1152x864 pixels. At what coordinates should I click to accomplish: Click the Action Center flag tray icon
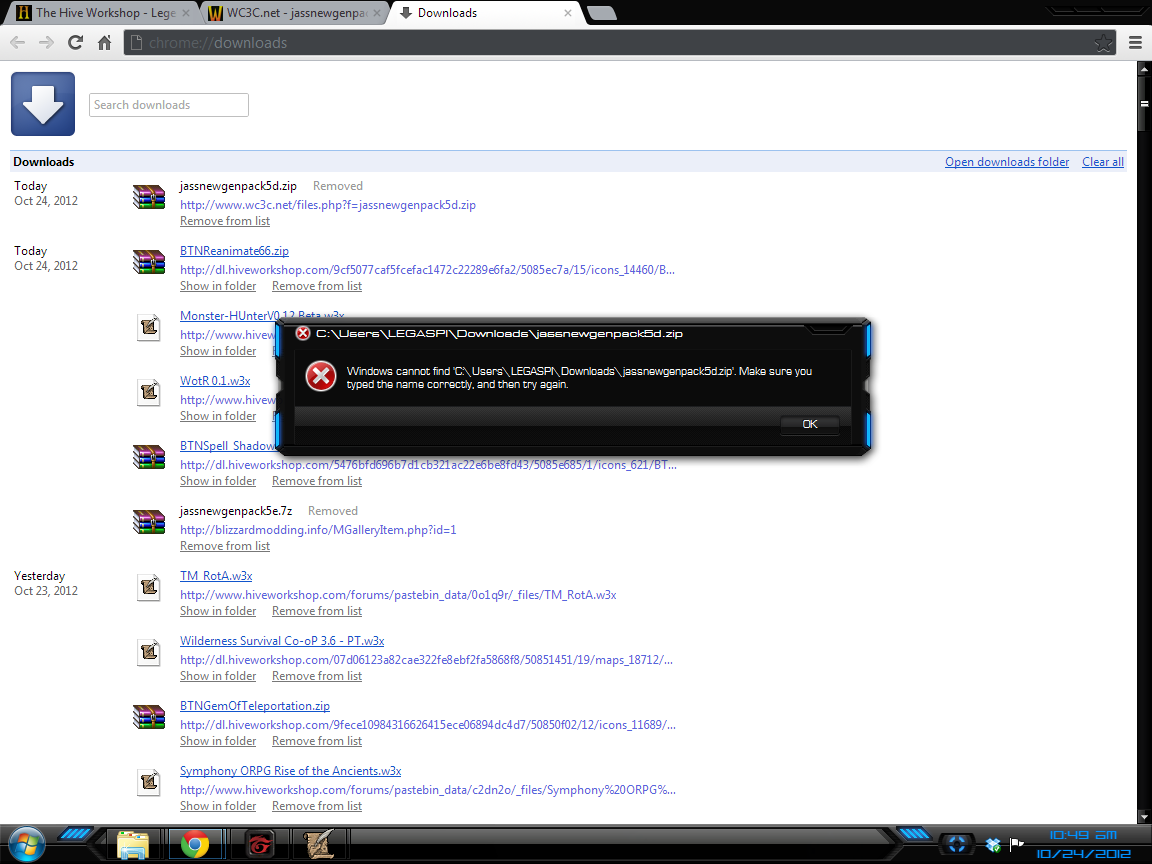tap(1017, 844)
